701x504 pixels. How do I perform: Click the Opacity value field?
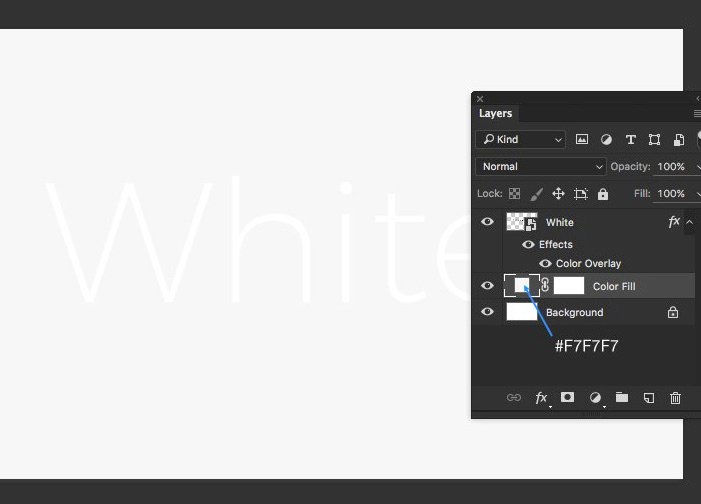point(672,167)
